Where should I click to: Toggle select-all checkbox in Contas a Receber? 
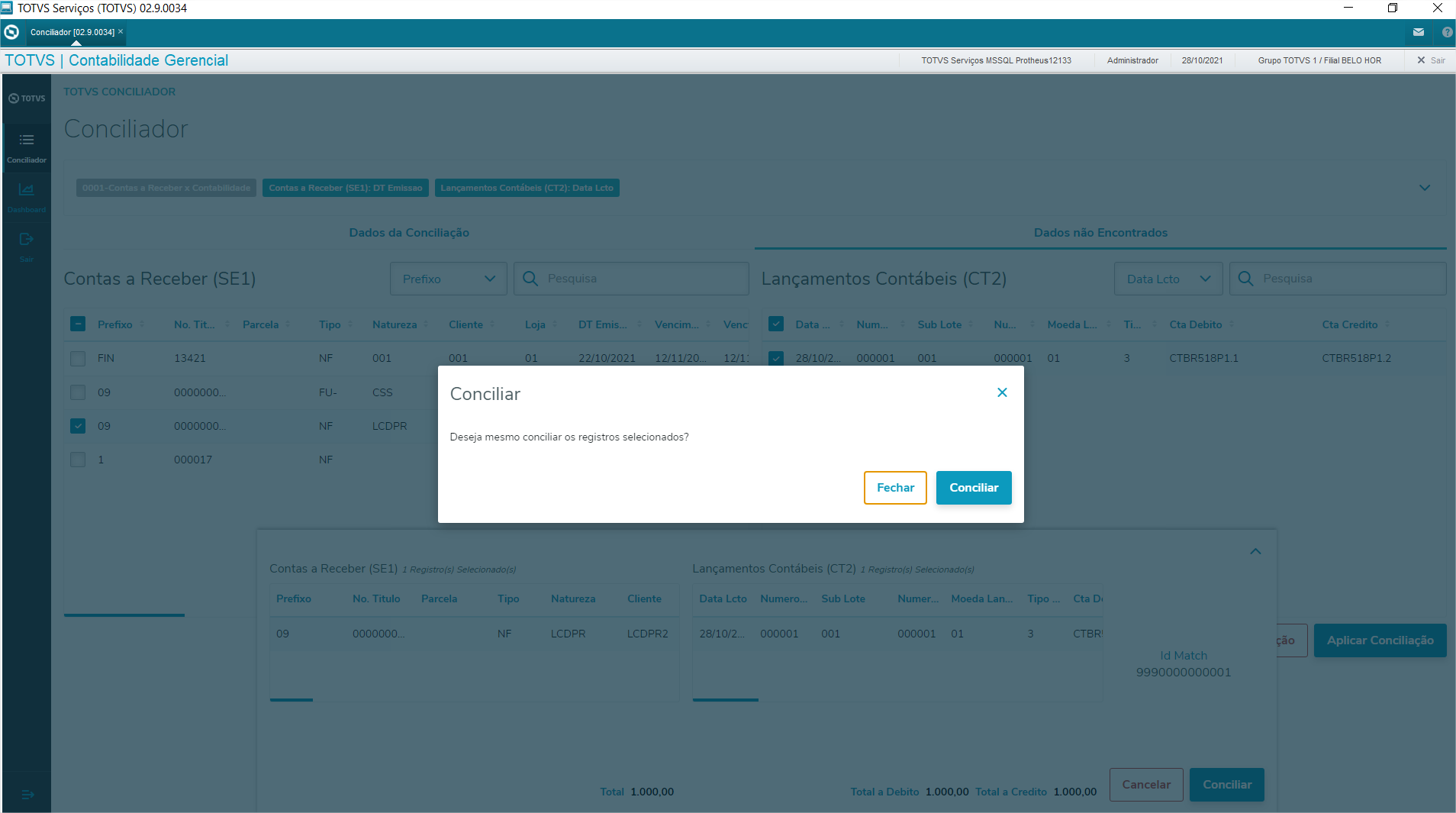tap(78, 324)
